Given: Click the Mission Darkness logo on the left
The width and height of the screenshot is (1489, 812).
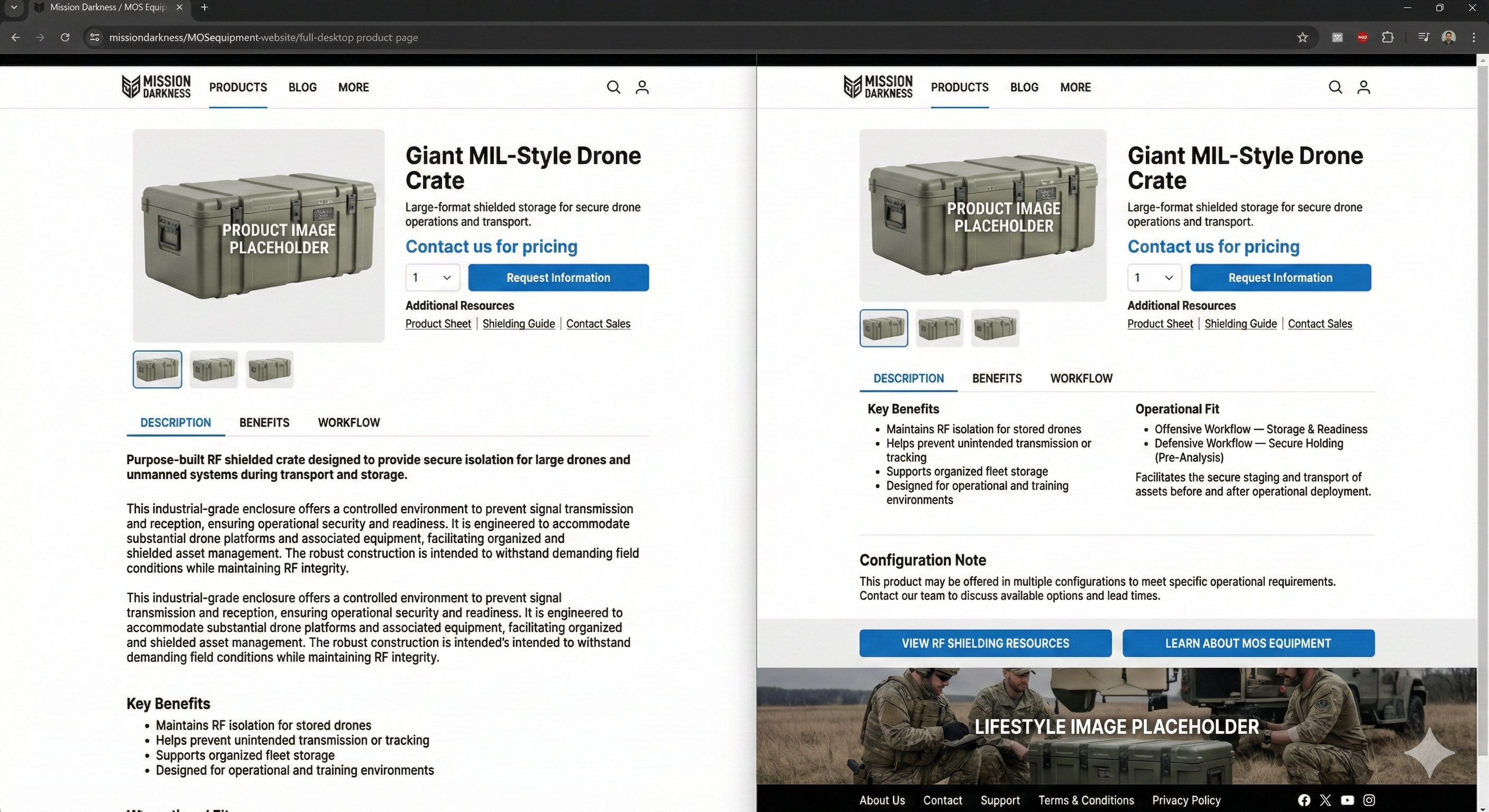Looking at the screenshot, I should point(155,87).
